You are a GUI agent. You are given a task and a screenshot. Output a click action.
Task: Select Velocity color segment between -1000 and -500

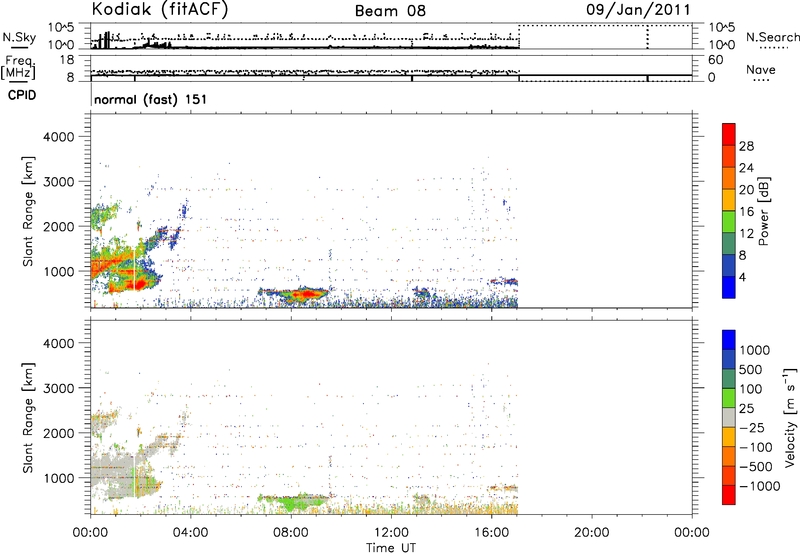coord(729,475)
